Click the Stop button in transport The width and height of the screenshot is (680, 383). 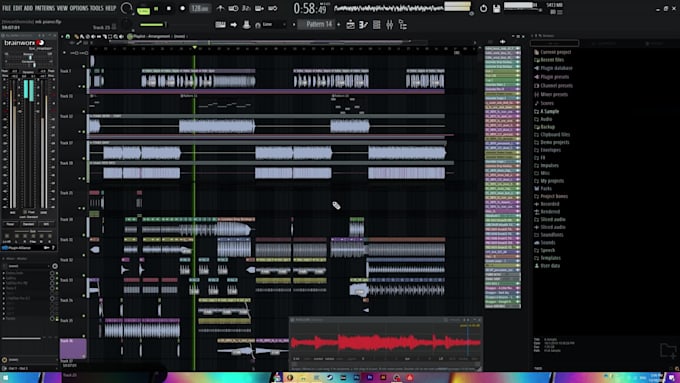169,9
